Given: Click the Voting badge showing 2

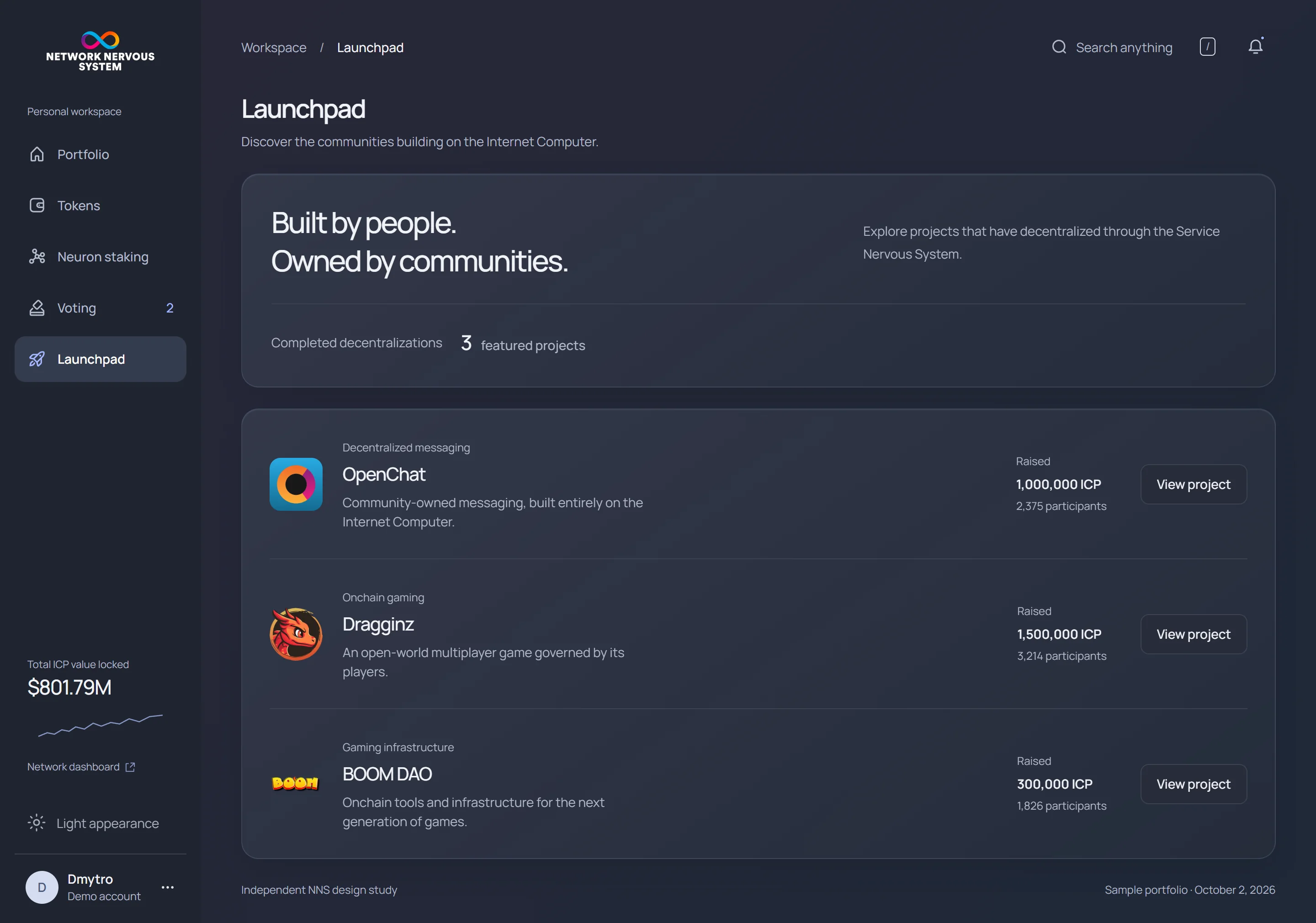Looking at the screenshot, I should [170, 308].
